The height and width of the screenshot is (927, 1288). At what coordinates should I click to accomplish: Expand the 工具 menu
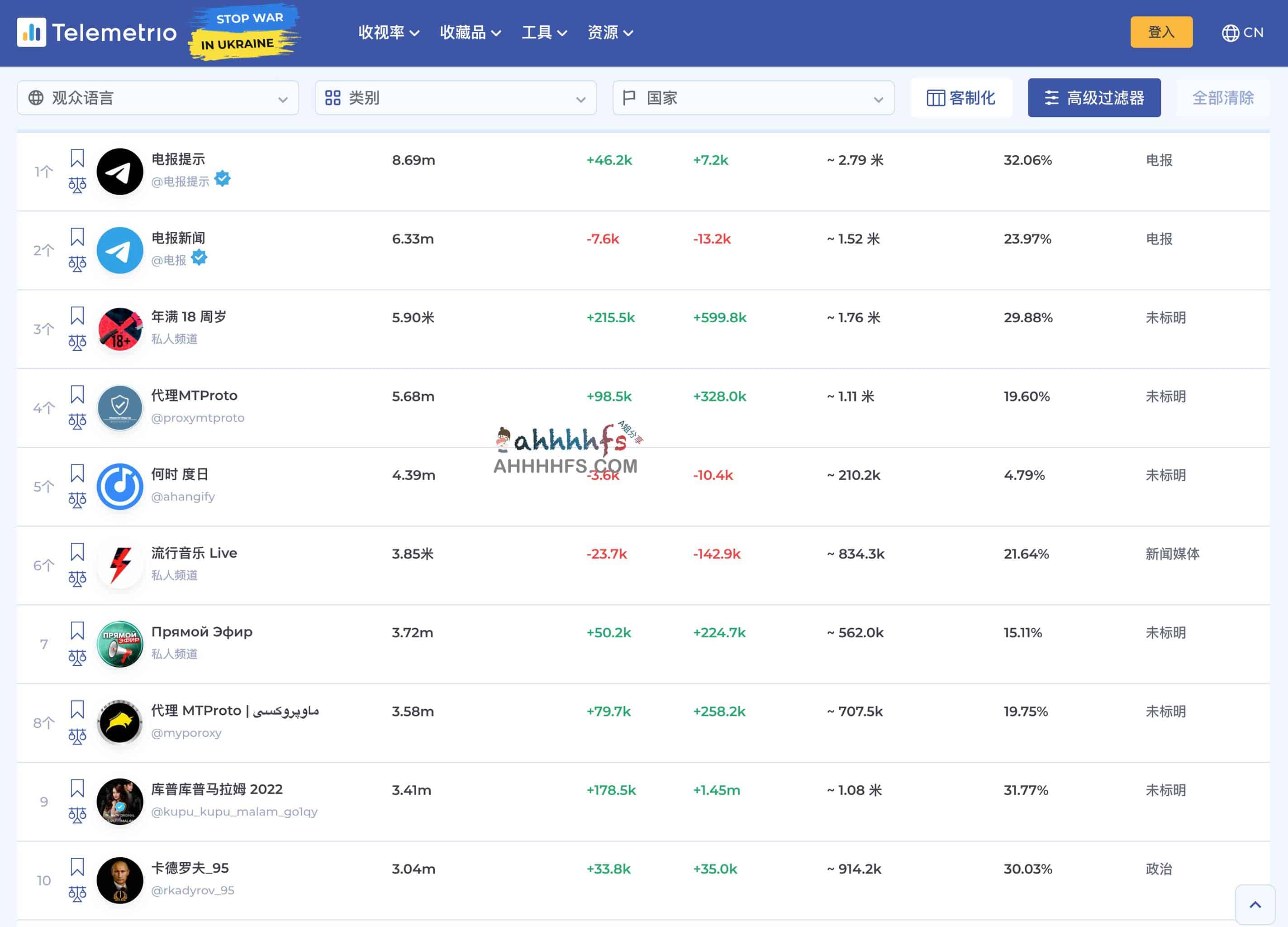point(544,33)
